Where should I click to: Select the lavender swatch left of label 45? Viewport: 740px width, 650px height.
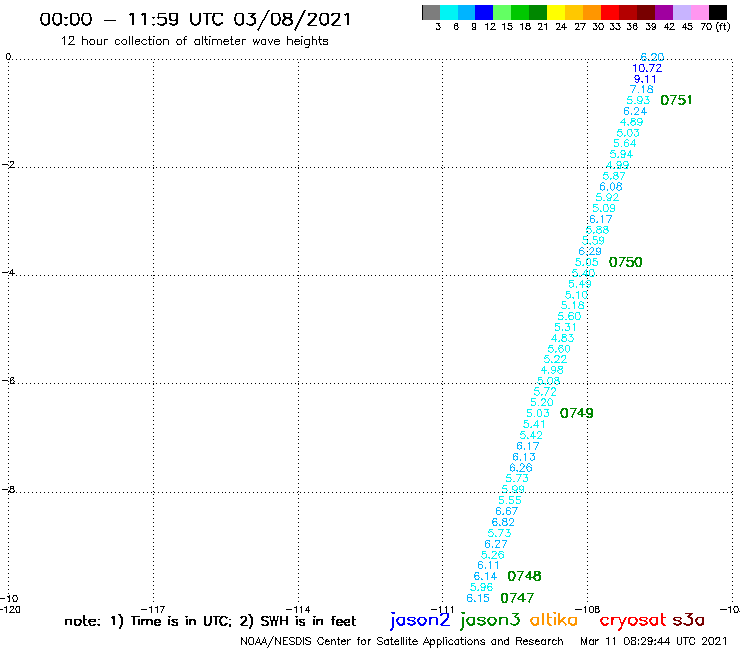681,12
